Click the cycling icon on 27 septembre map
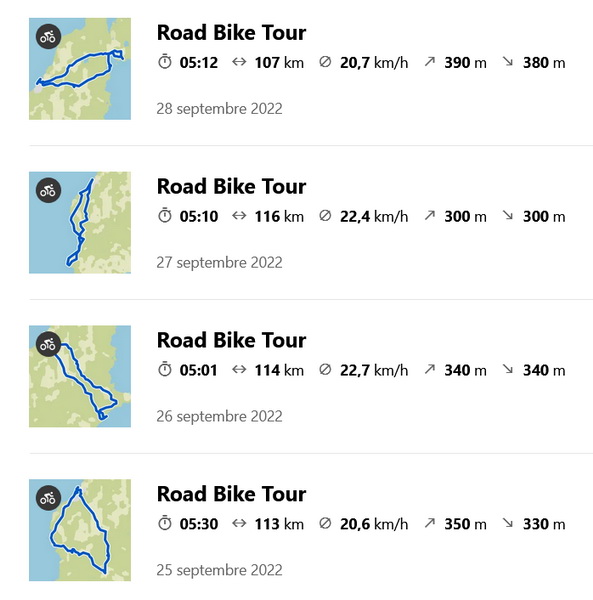 pos(48,190)
